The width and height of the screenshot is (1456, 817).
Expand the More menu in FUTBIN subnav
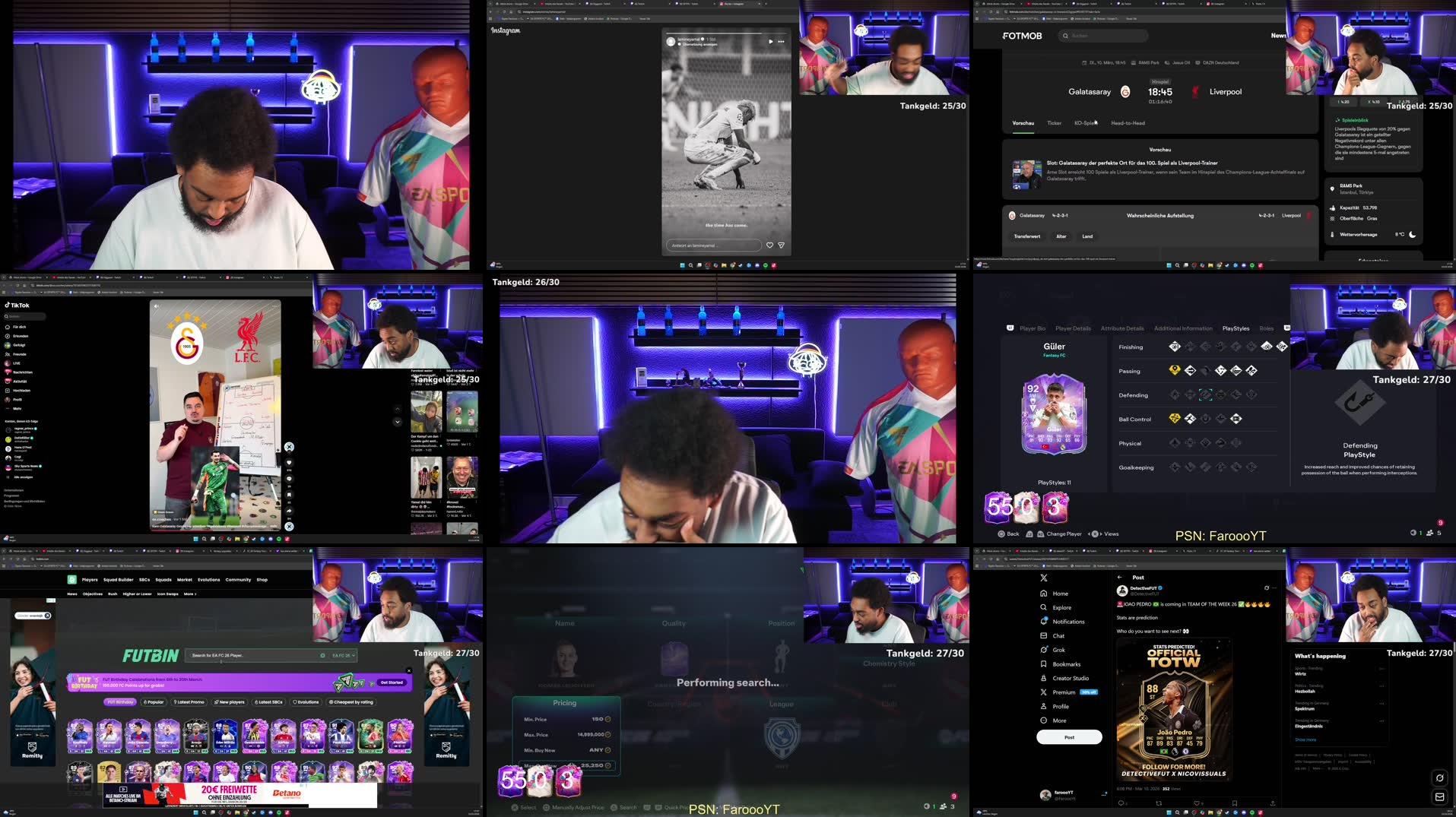(x=188, y=594)
